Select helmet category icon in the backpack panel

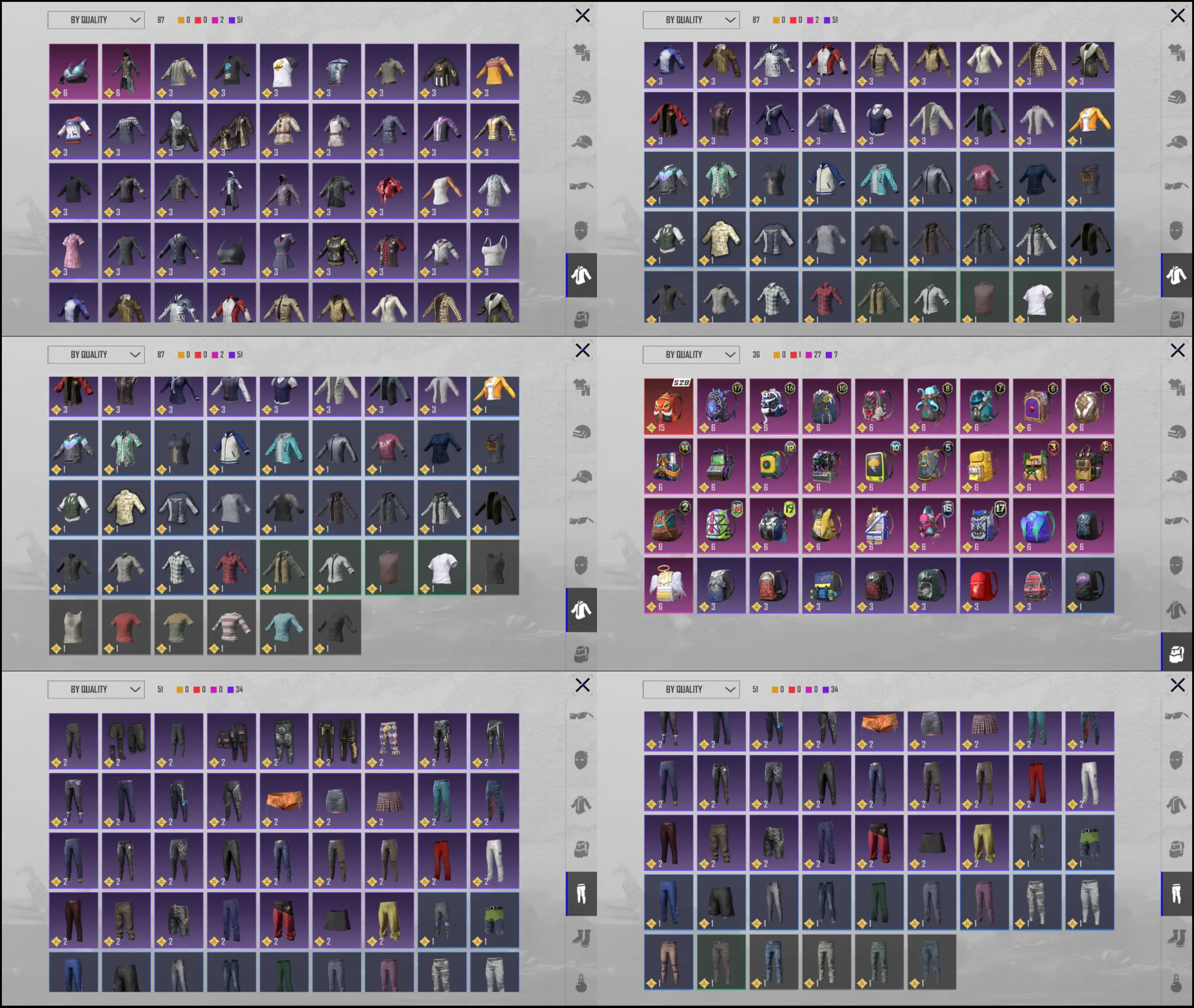[x=1176, y=432]
